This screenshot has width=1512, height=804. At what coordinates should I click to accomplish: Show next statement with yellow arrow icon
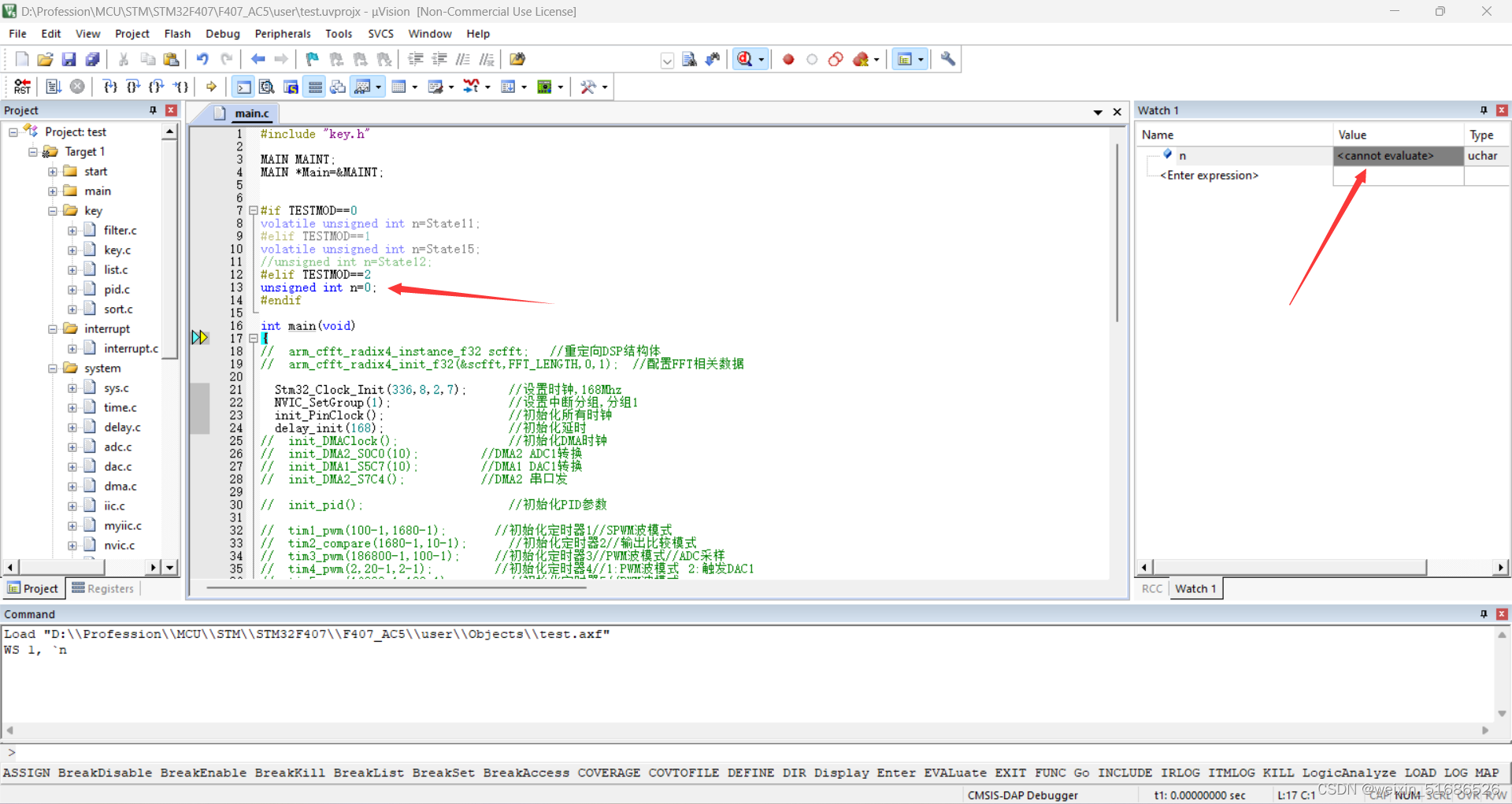211,87
